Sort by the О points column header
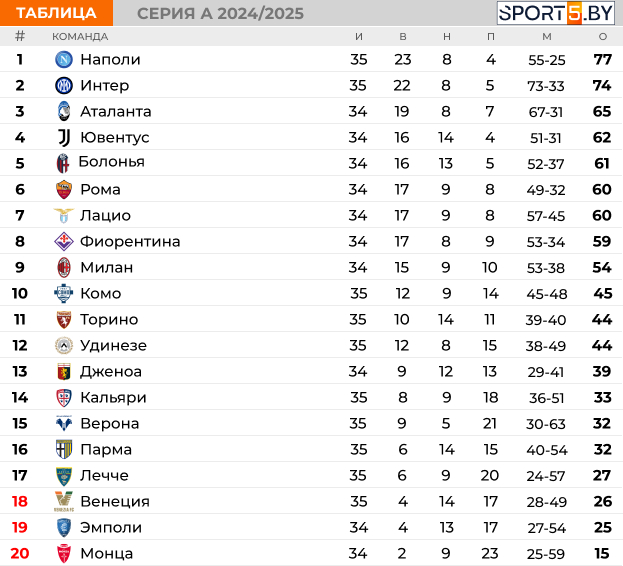Screen dimensions: 623x566 tap(603, 37)
